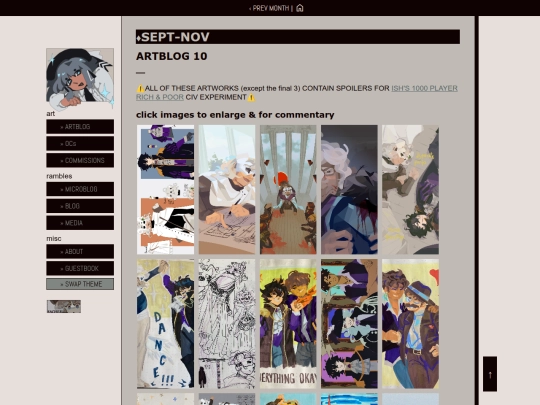Enlarge the DANCE!!! artwork thumbnail
The width and height of the screenshot is (540, 405).
[x=165, y=324]
